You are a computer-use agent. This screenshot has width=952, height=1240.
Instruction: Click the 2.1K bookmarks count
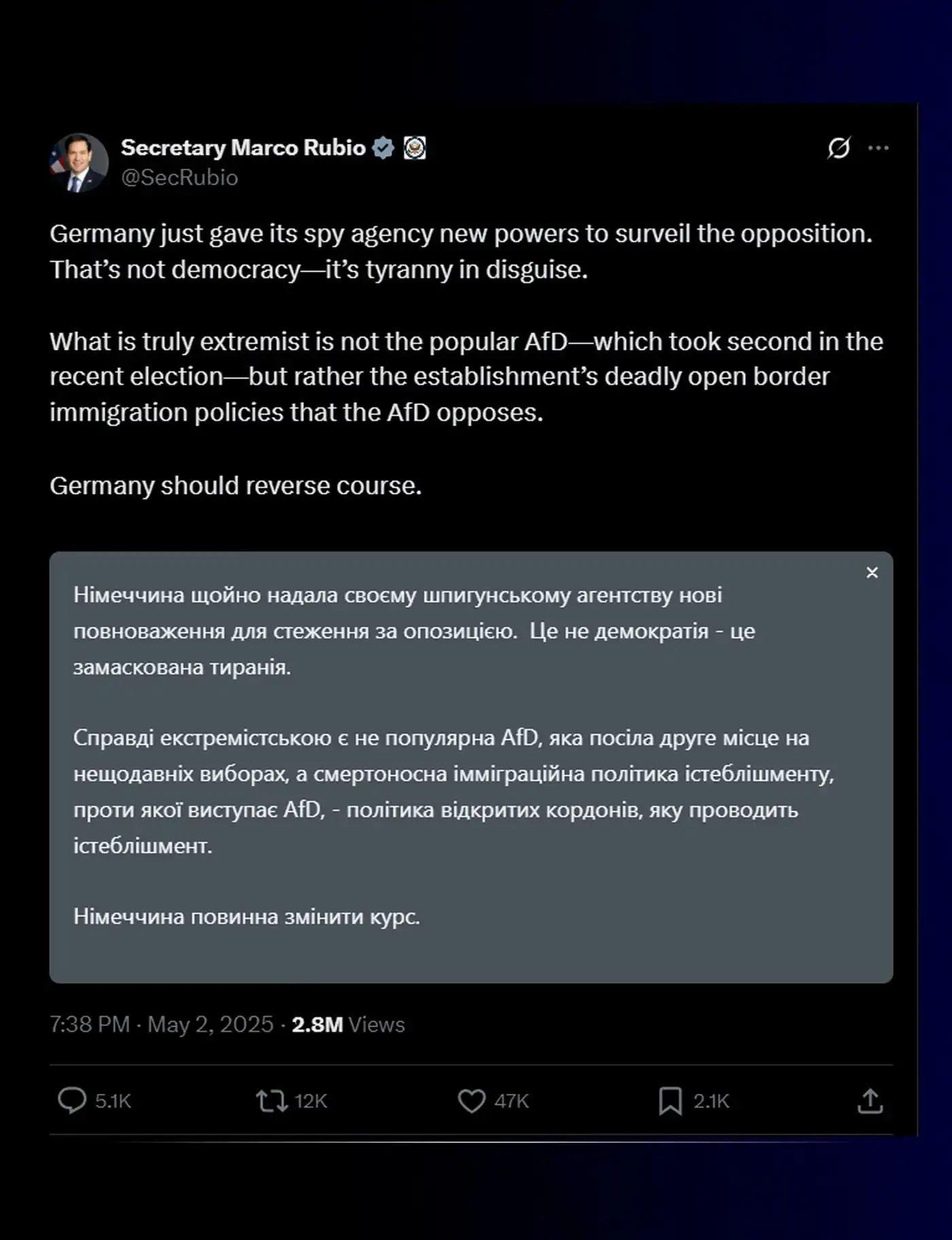(x=711, y=1101)
